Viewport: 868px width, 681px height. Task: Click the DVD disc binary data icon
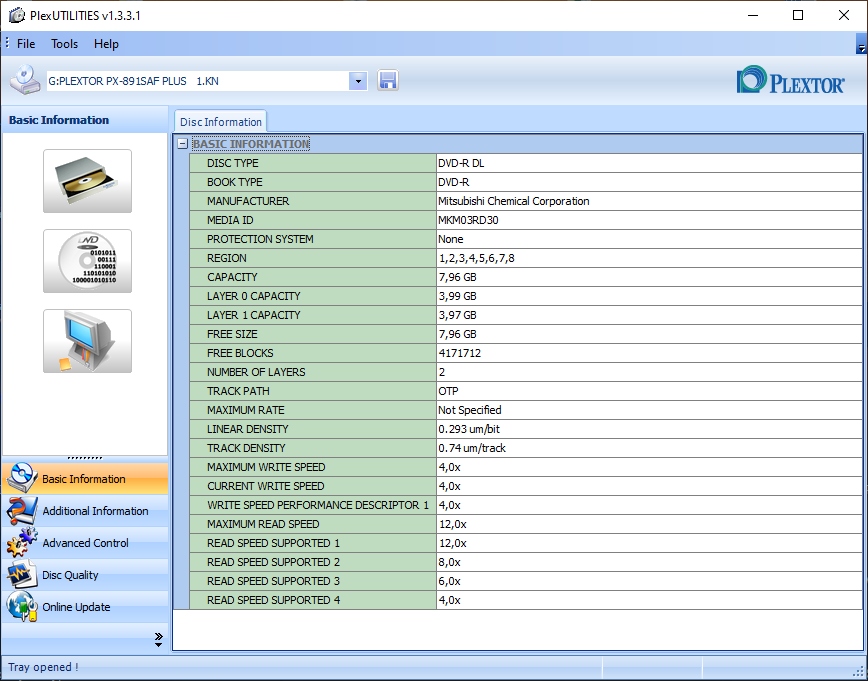(87, 261)
